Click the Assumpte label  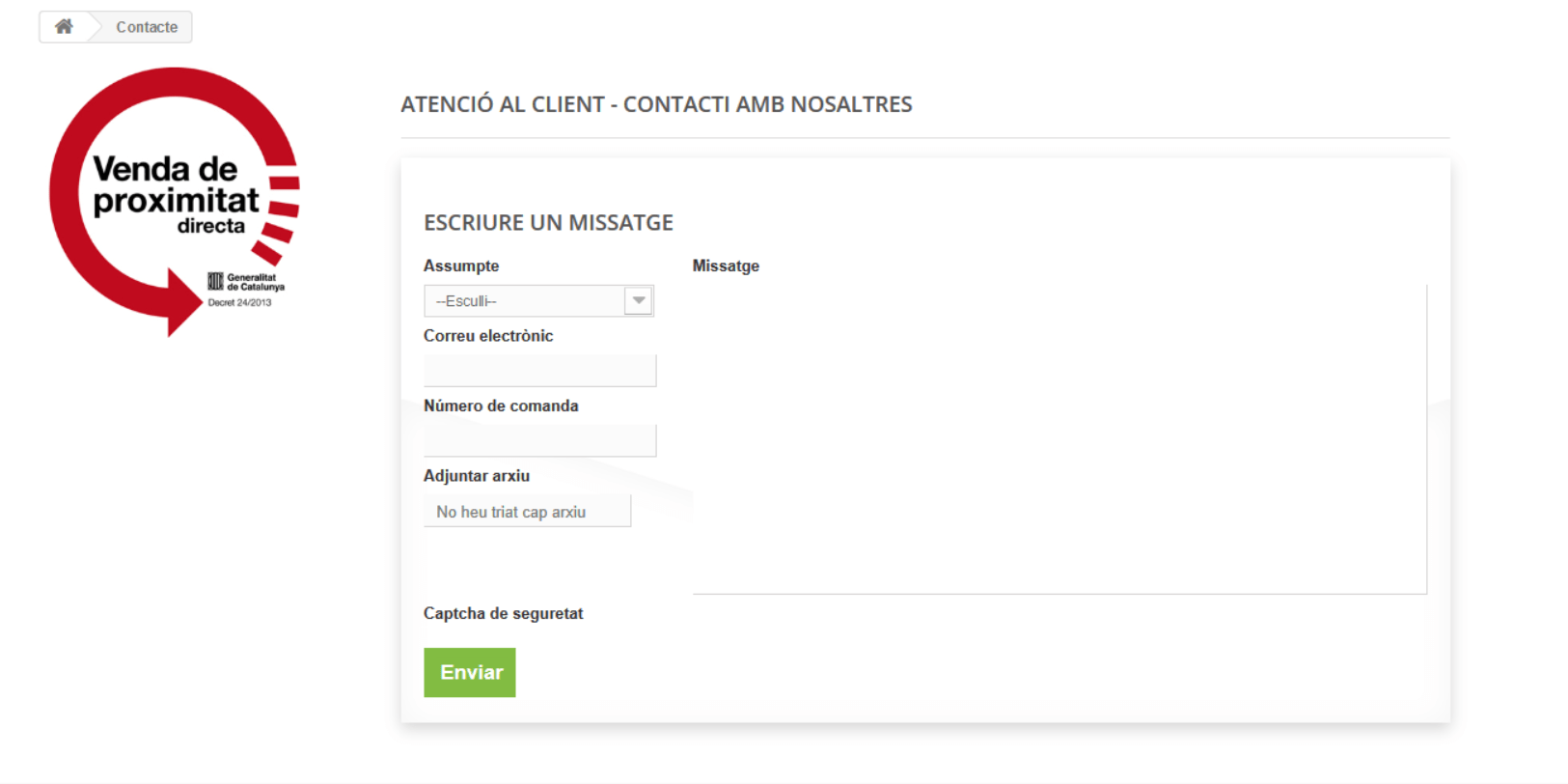click(461, 266)
